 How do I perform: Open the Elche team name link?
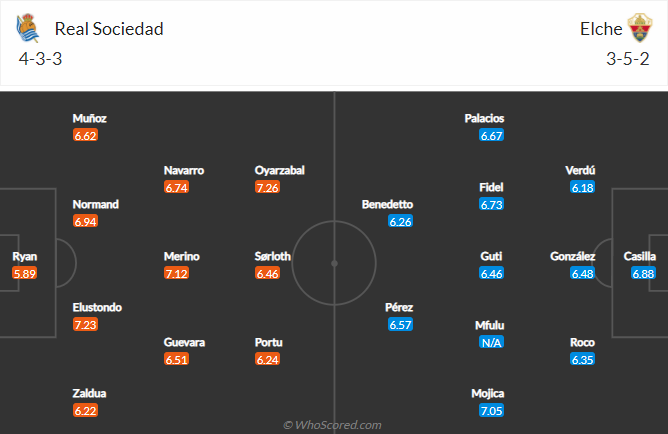pos(601,28)
